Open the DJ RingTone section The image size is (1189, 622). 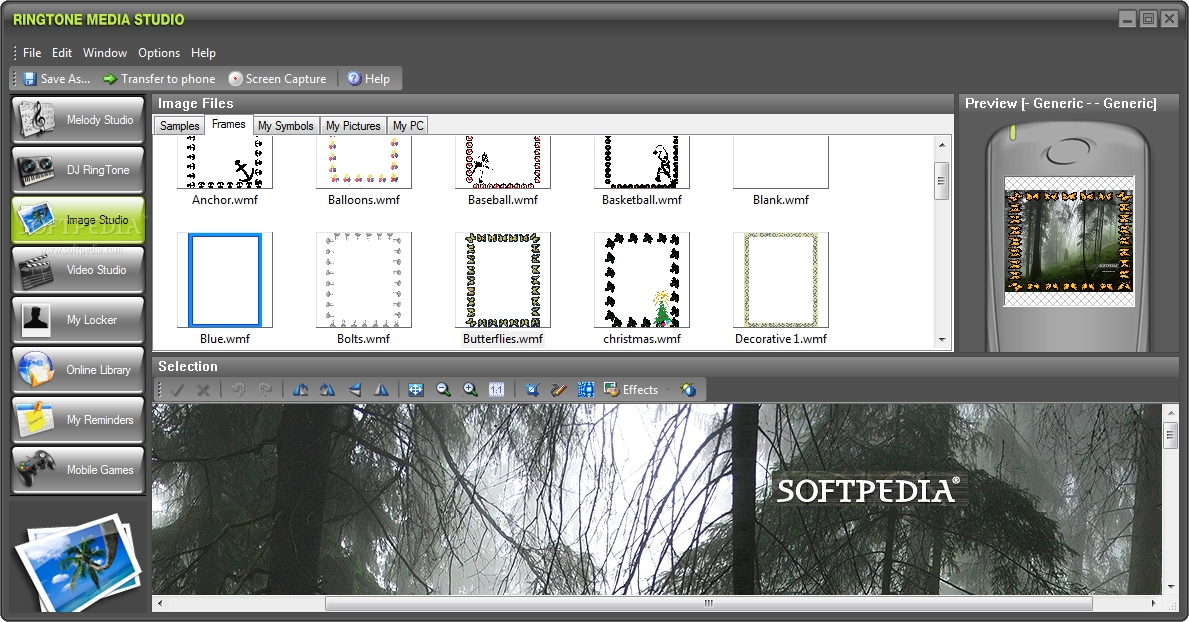77,170
